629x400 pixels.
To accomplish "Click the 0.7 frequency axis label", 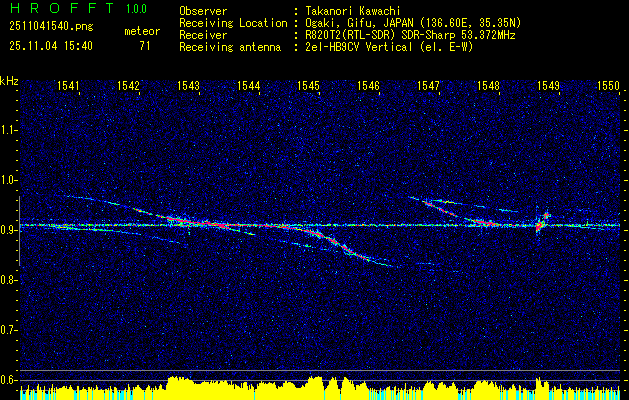I will pyautogui.click(x=9, y=330).
